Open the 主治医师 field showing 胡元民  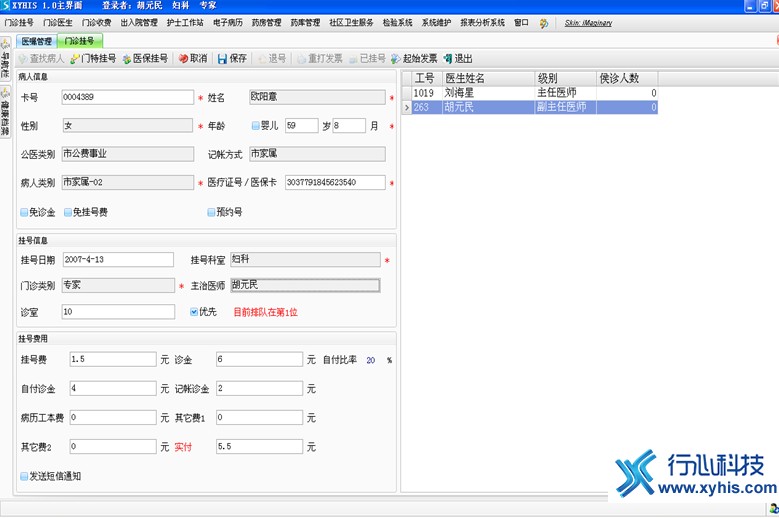pyautogui.click(x=306, y=285)
